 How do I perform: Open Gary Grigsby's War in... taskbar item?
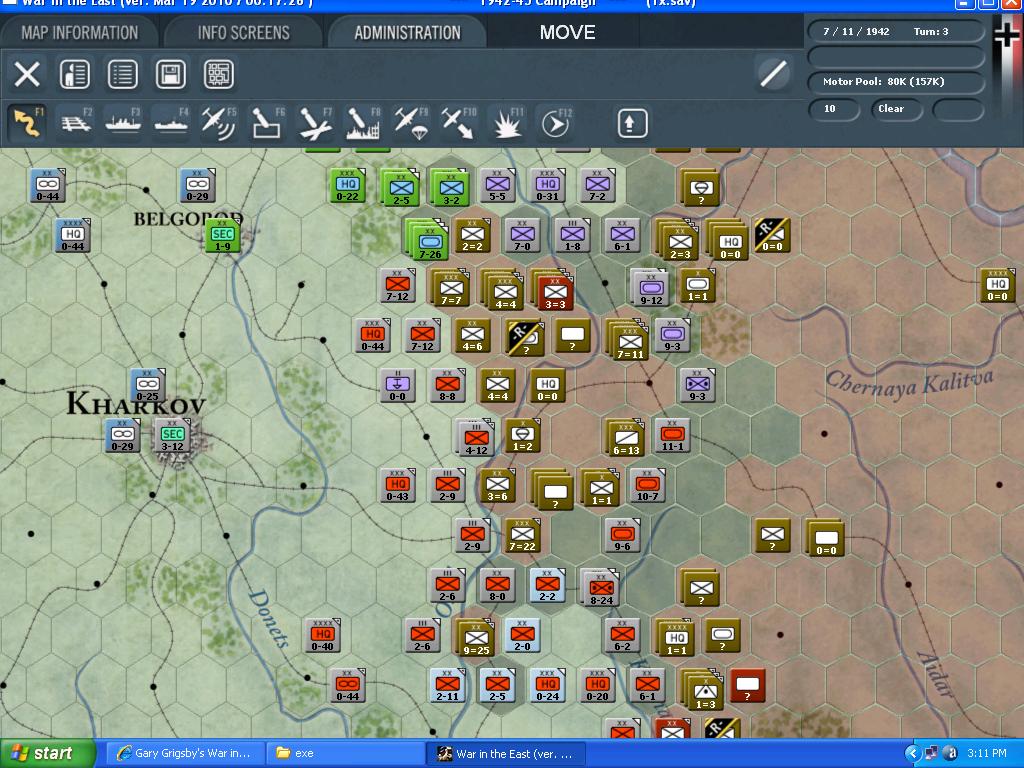(x=185, y=753)
